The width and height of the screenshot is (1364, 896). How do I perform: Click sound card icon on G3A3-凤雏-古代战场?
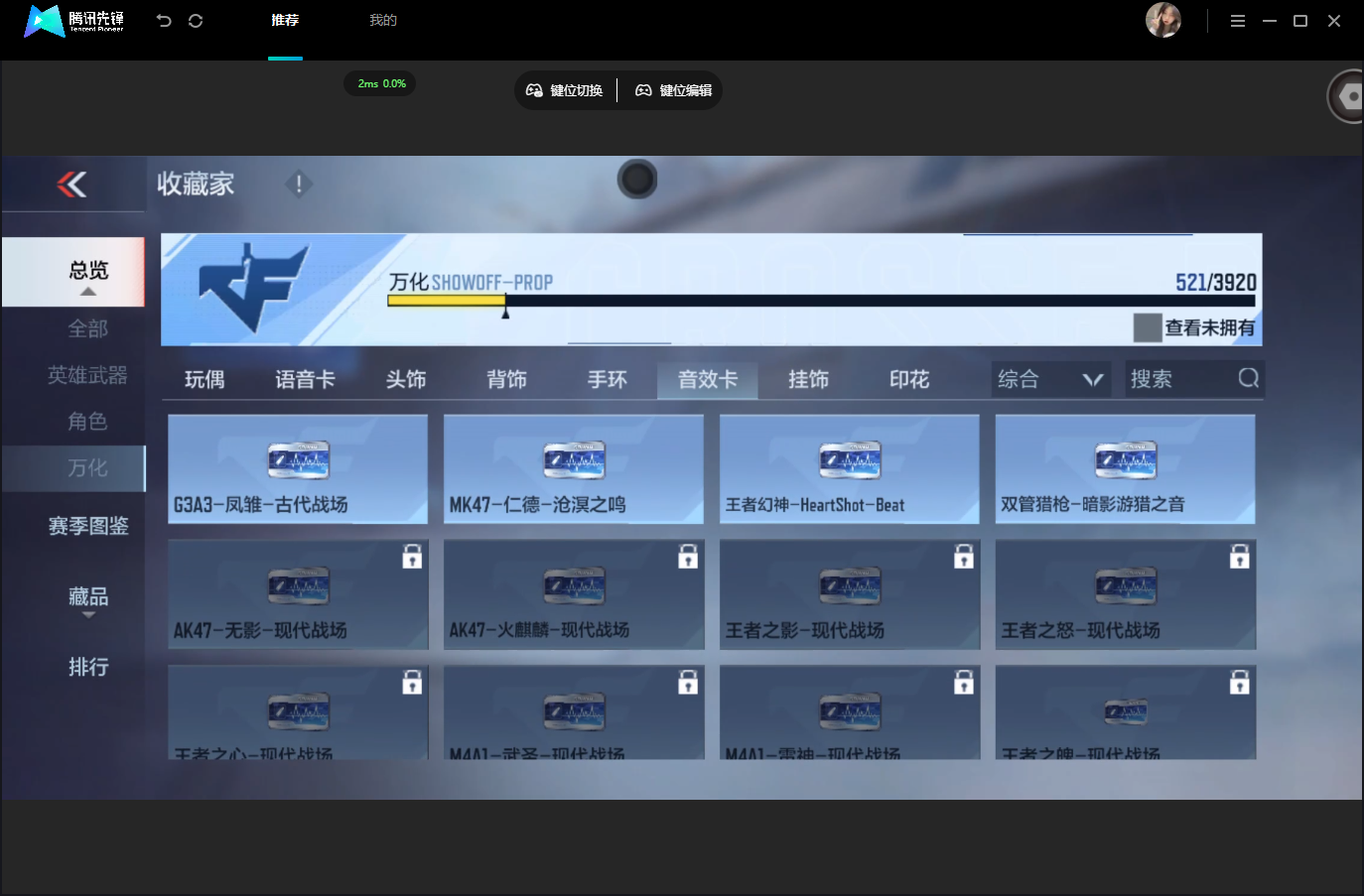[x=299, y=460]
